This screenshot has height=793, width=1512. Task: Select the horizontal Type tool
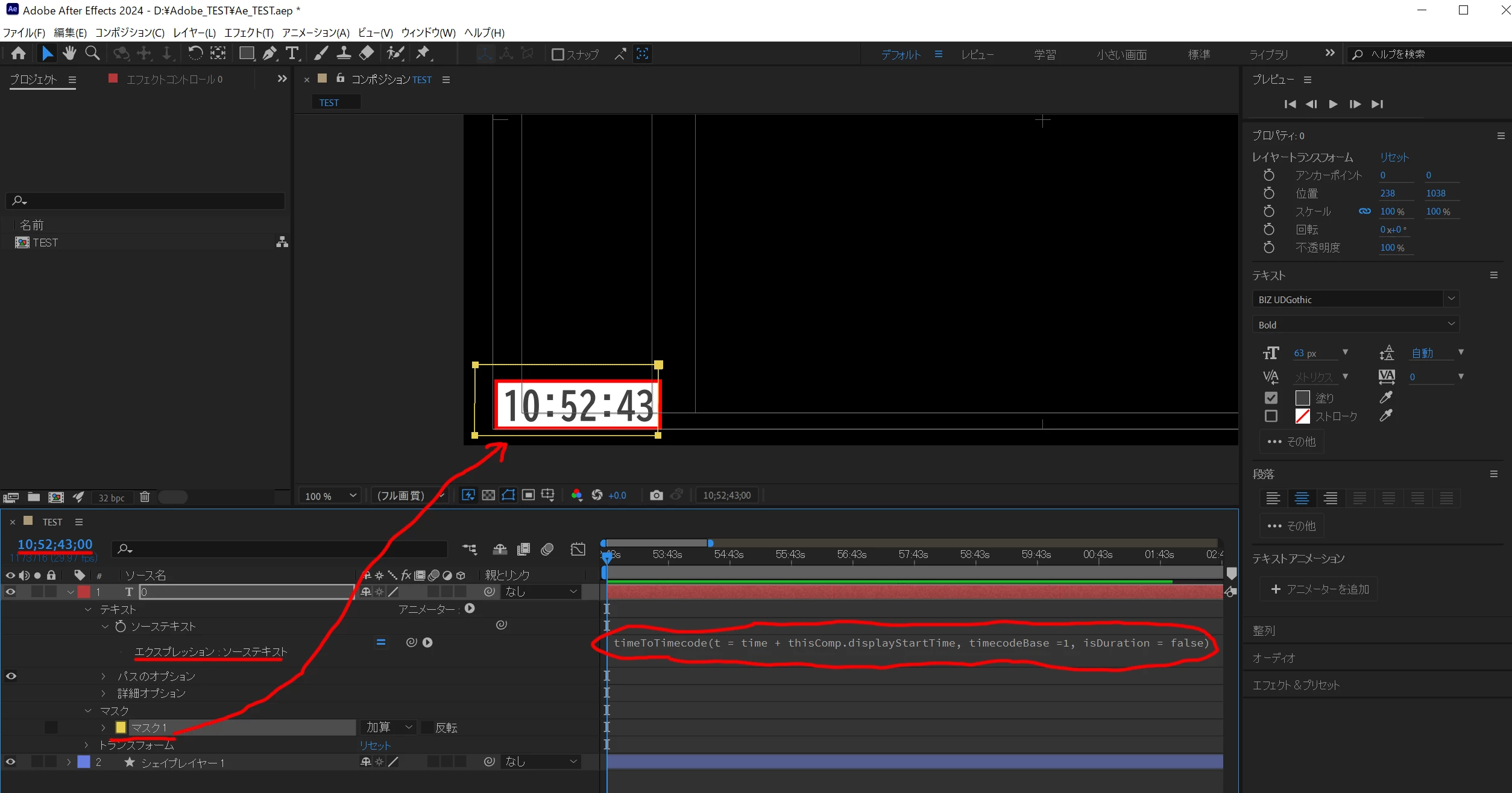pos(292,54)
